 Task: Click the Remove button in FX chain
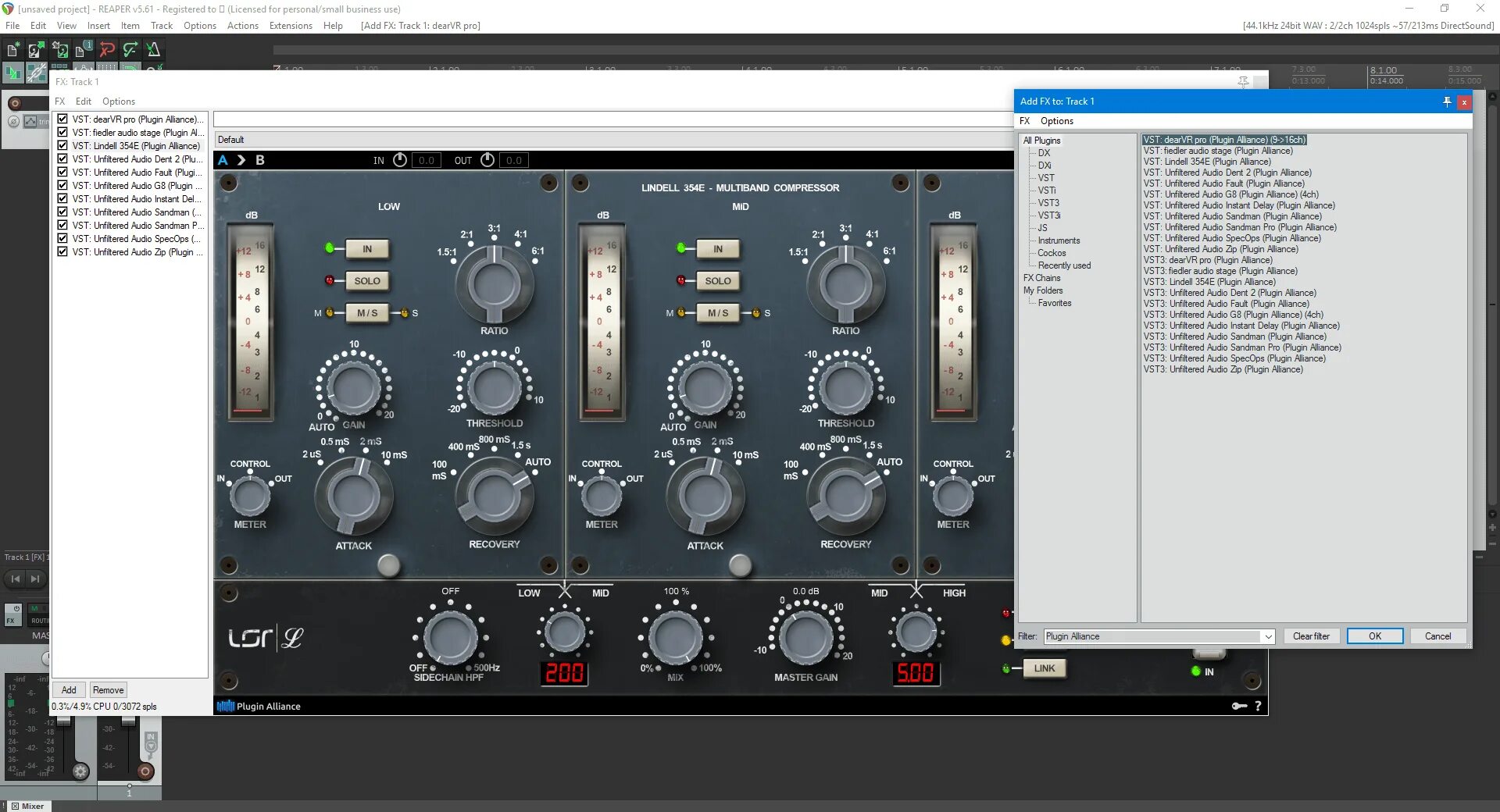point(108,690)
